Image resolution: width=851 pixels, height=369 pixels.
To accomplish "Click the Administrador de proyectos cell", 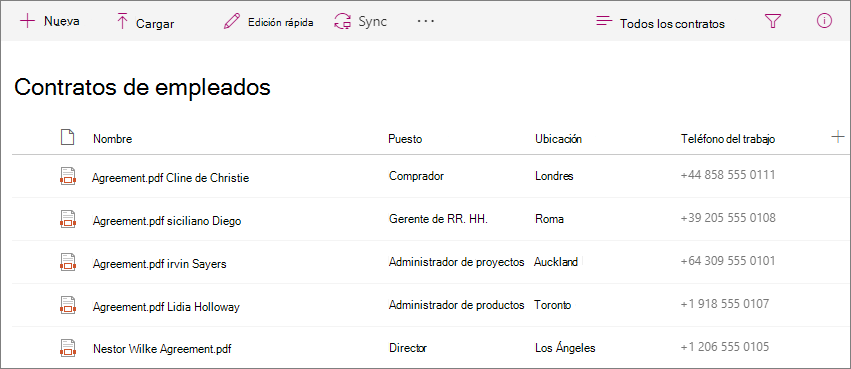I will (x=456, y=262).
